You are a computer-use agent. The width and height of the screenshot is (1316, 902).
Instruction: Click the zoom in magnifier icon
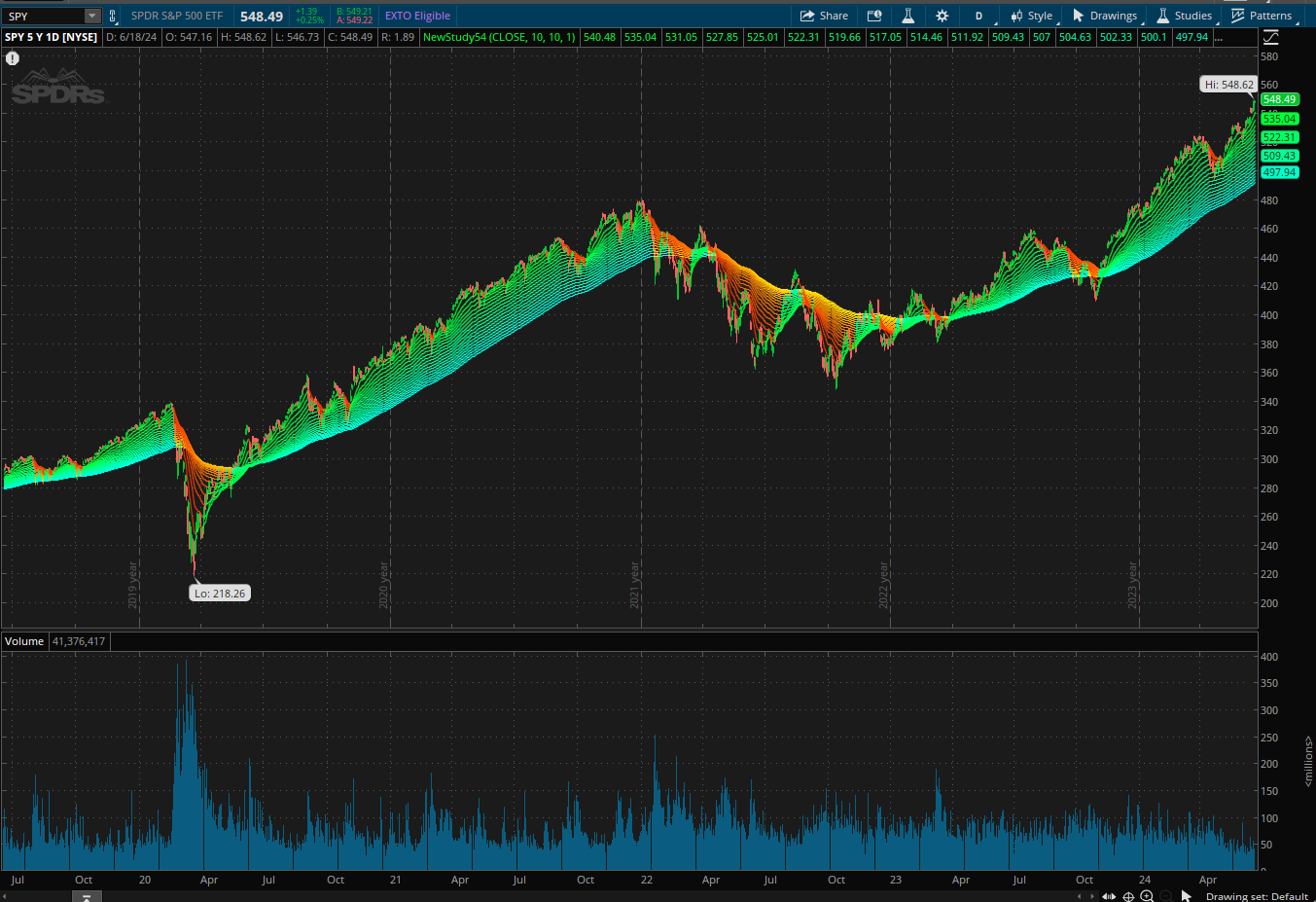pos(1147,896)
